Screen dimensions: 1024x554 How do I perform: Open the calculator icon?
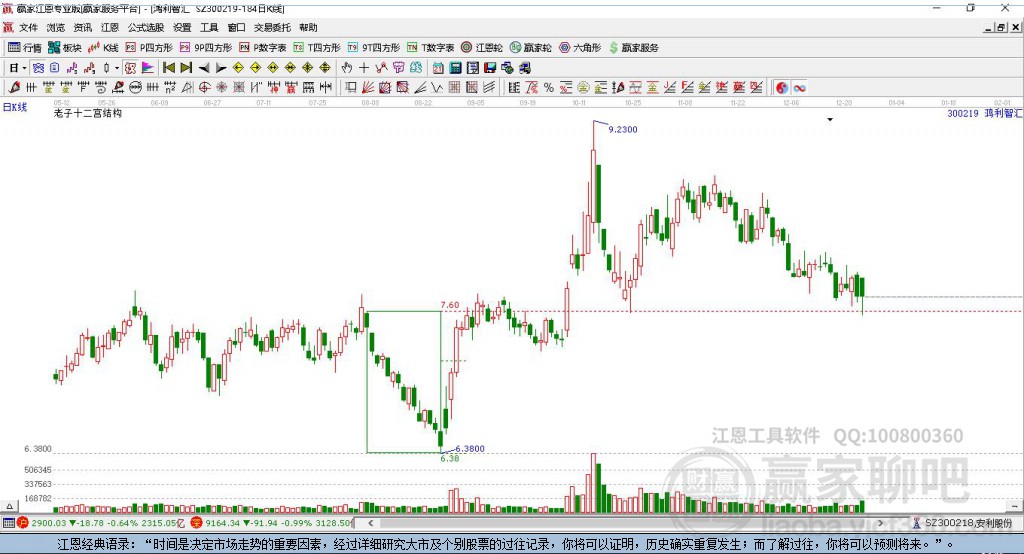point(455,68)
